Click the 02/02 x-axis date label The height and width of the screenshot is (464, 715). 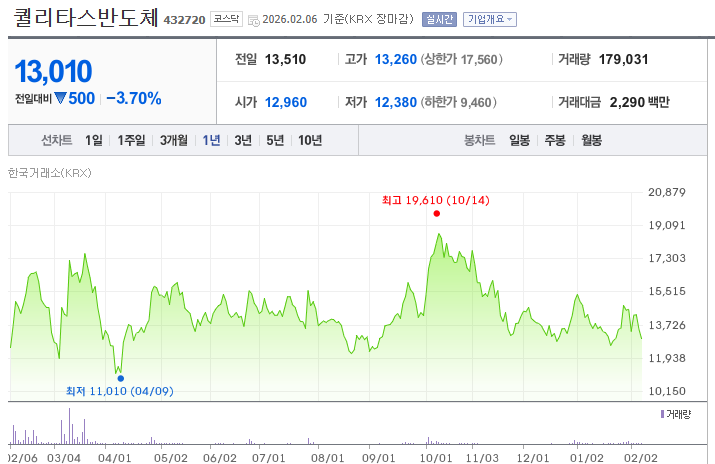point(641,458)
